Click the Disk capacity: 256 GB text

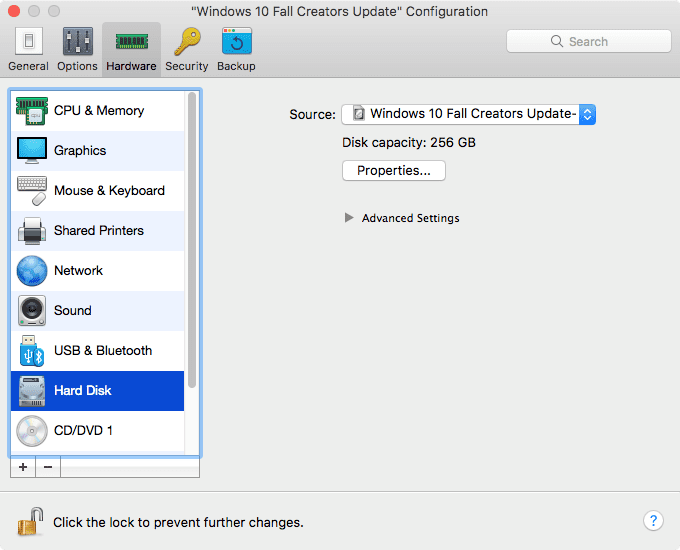pyautogui.click(x=409, y=142)
